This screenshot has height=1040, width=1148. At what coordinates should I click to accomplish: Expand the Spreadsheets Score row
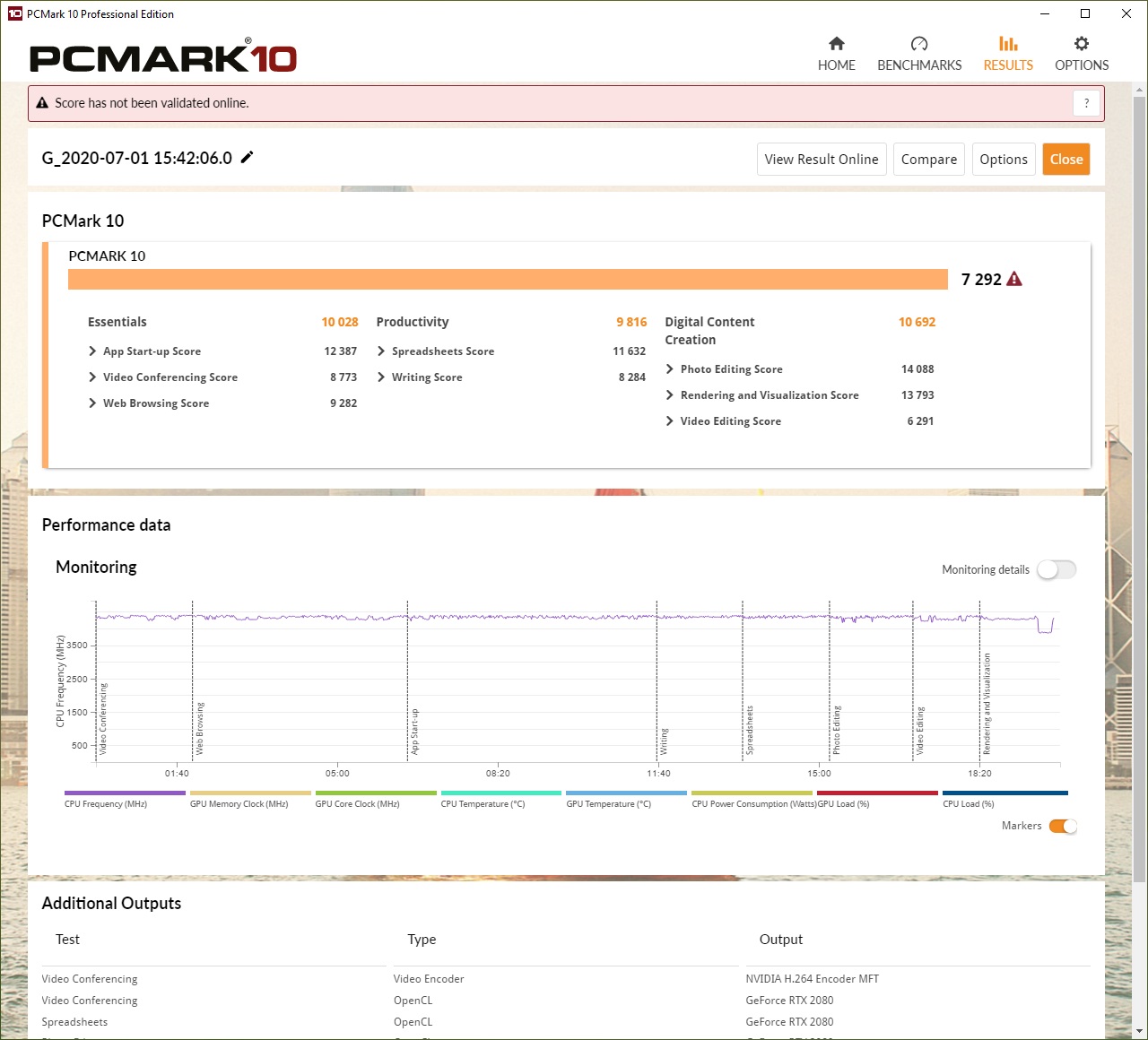click(x=381, y=351)
